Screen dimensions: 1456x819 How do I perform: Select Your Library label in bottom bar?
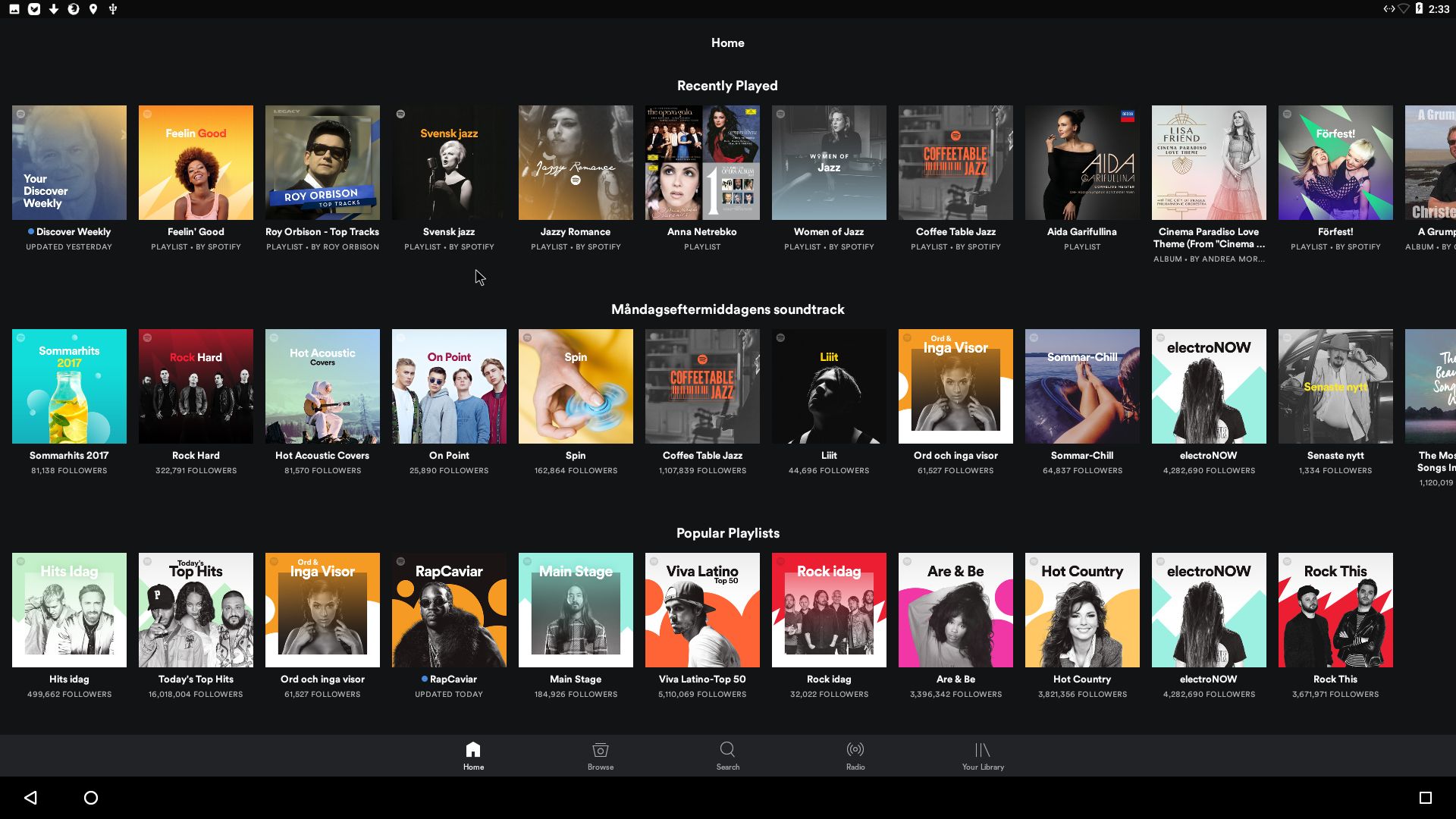click(983, 767)
